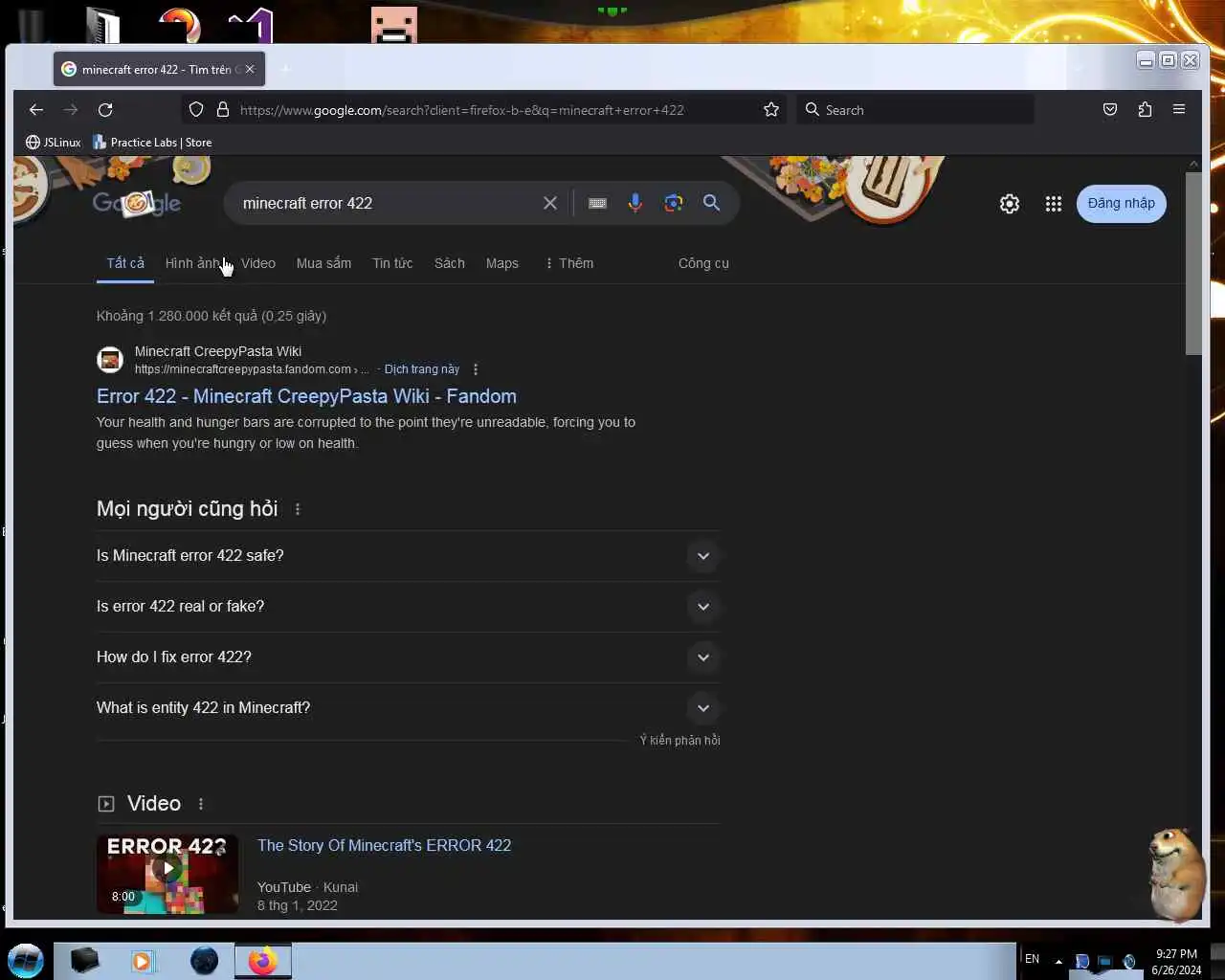Open the Google apps grid icon
The width and height of the screenshot is (1225, 980).
tap(1054, 204)
